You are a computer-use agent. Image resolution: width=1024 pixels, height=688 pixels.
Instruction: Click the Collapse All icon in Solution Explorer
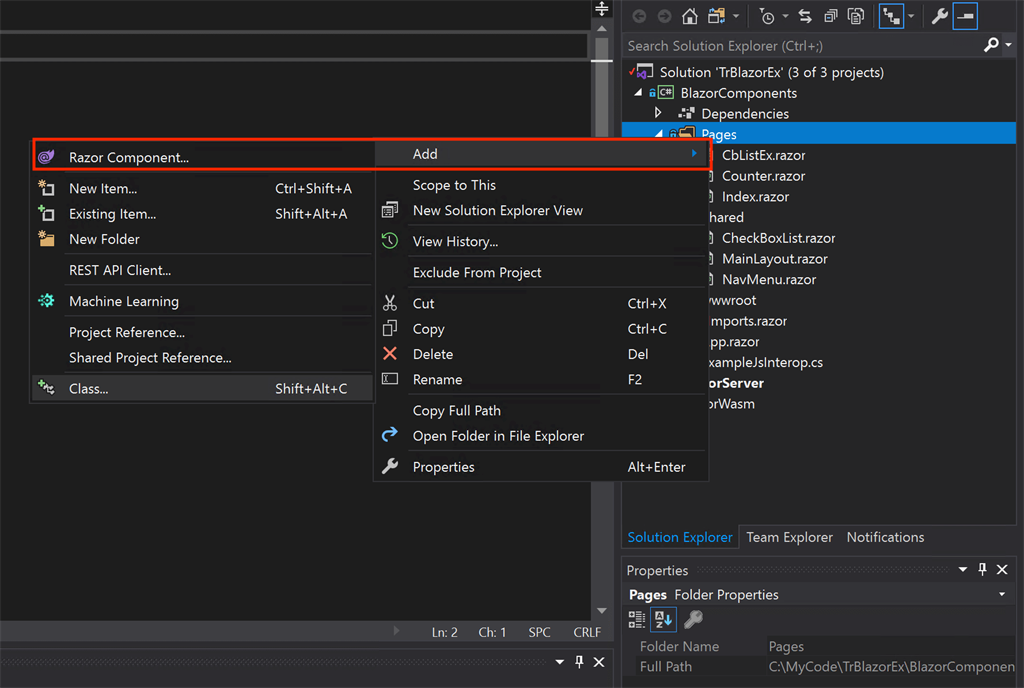pos(830,15)
